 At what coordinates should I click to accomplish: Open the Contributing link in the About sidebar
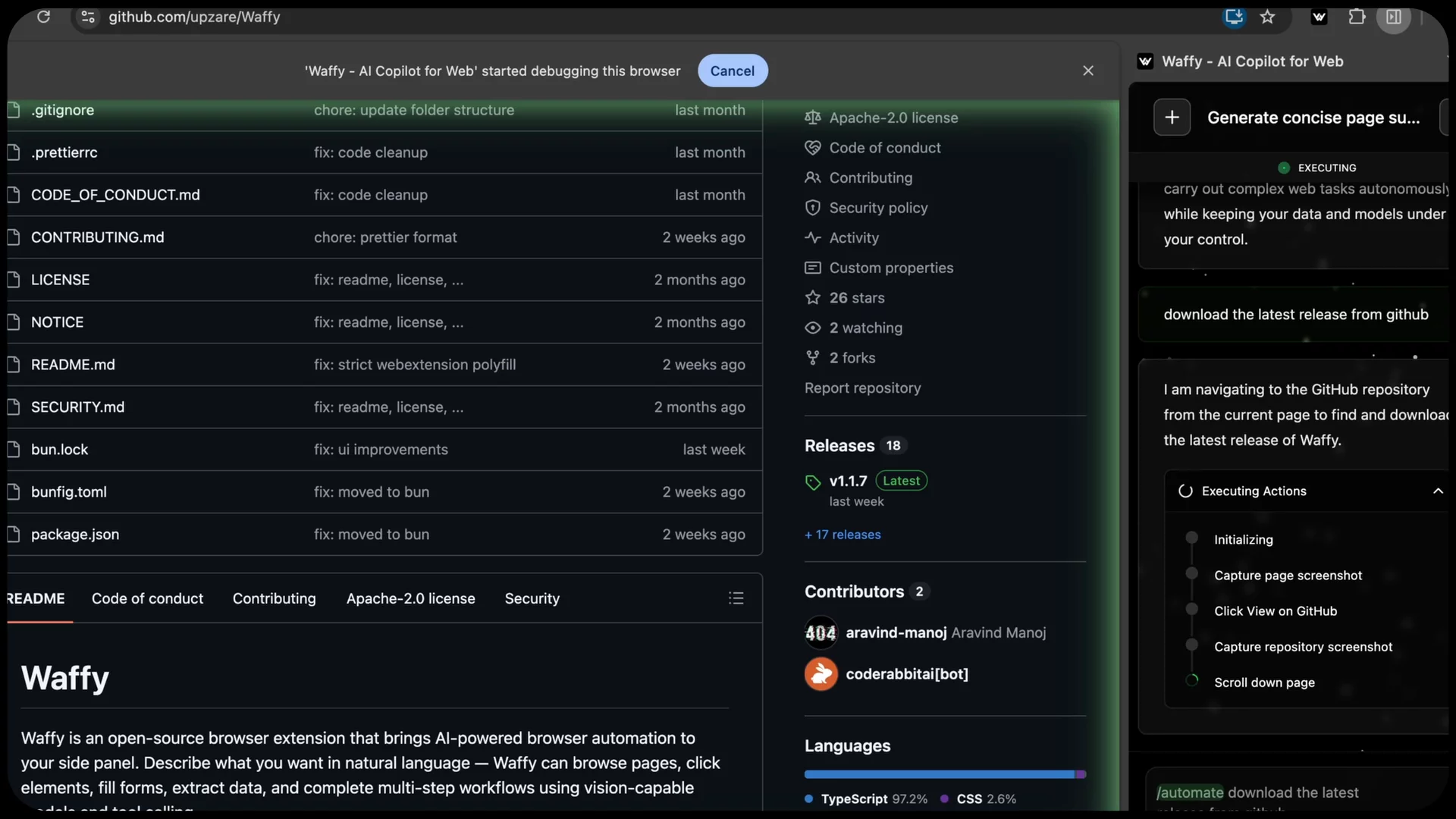point(871,177)
